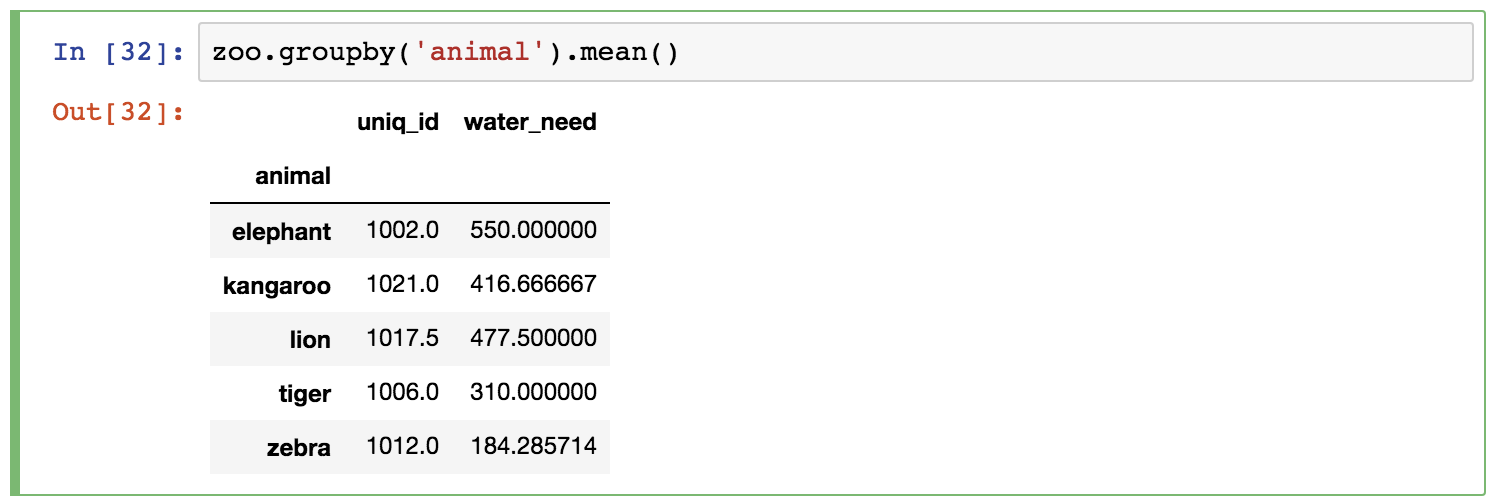1498x504 pixels.
Task: Select the tiger row label
Action: click(x=304, y=394)
